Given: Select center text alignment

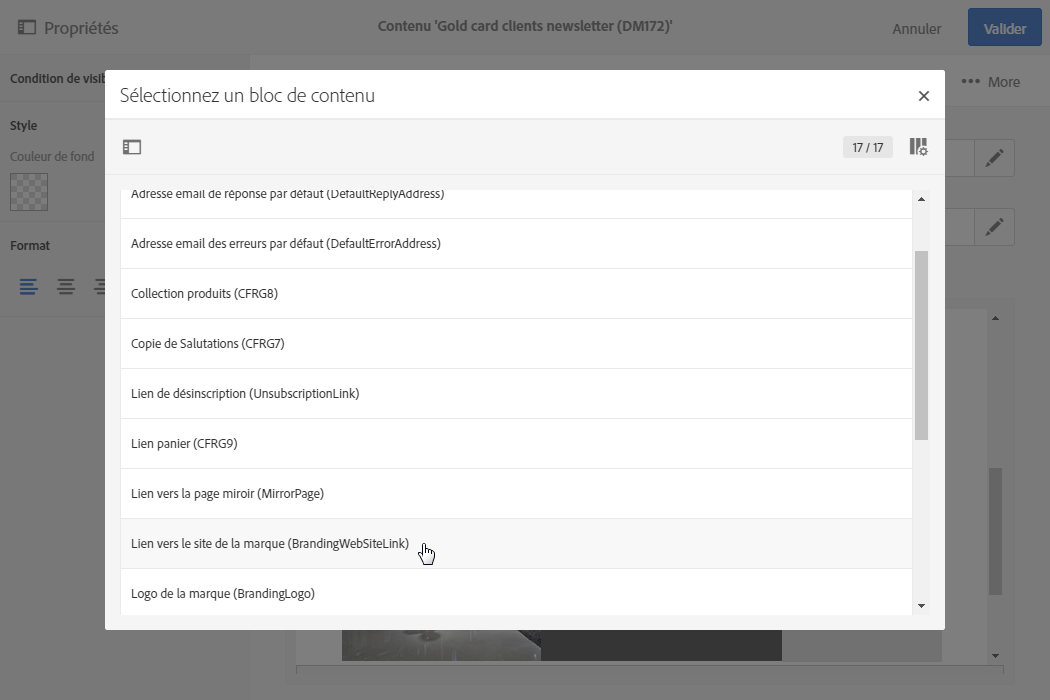Looking at the screenshot, I should click(66, 287).
